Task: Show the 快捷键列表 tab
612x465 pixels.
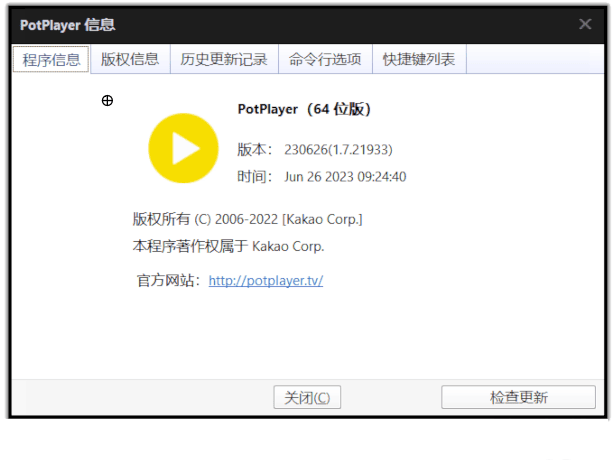Action: (419, 60)
